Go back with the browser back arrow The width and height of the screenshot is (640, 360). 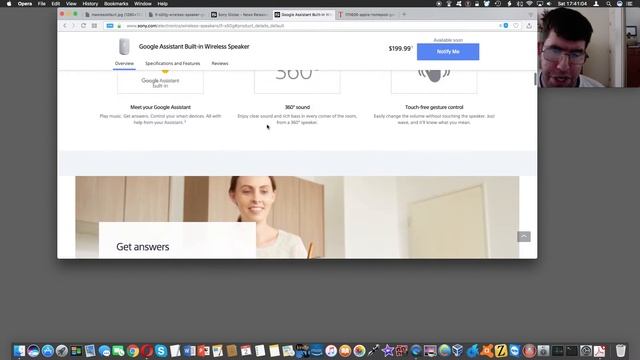(65, 26)
